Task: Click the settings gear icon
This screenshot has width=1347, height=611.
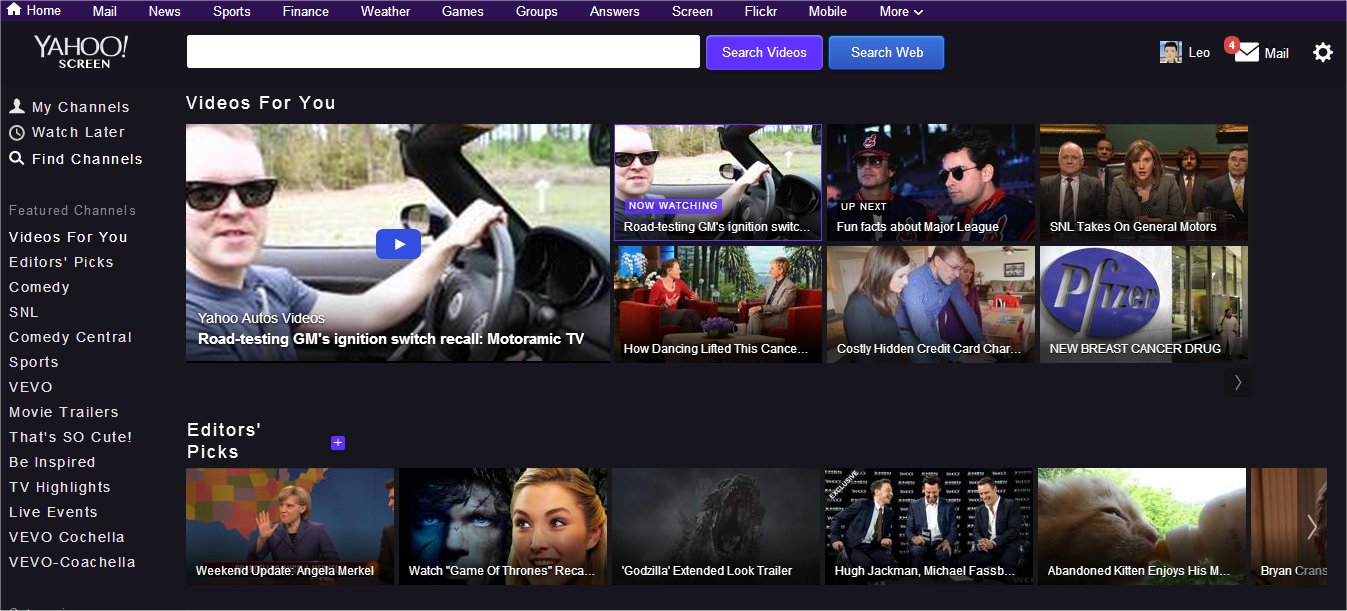Action: [x=1322, y=53]
